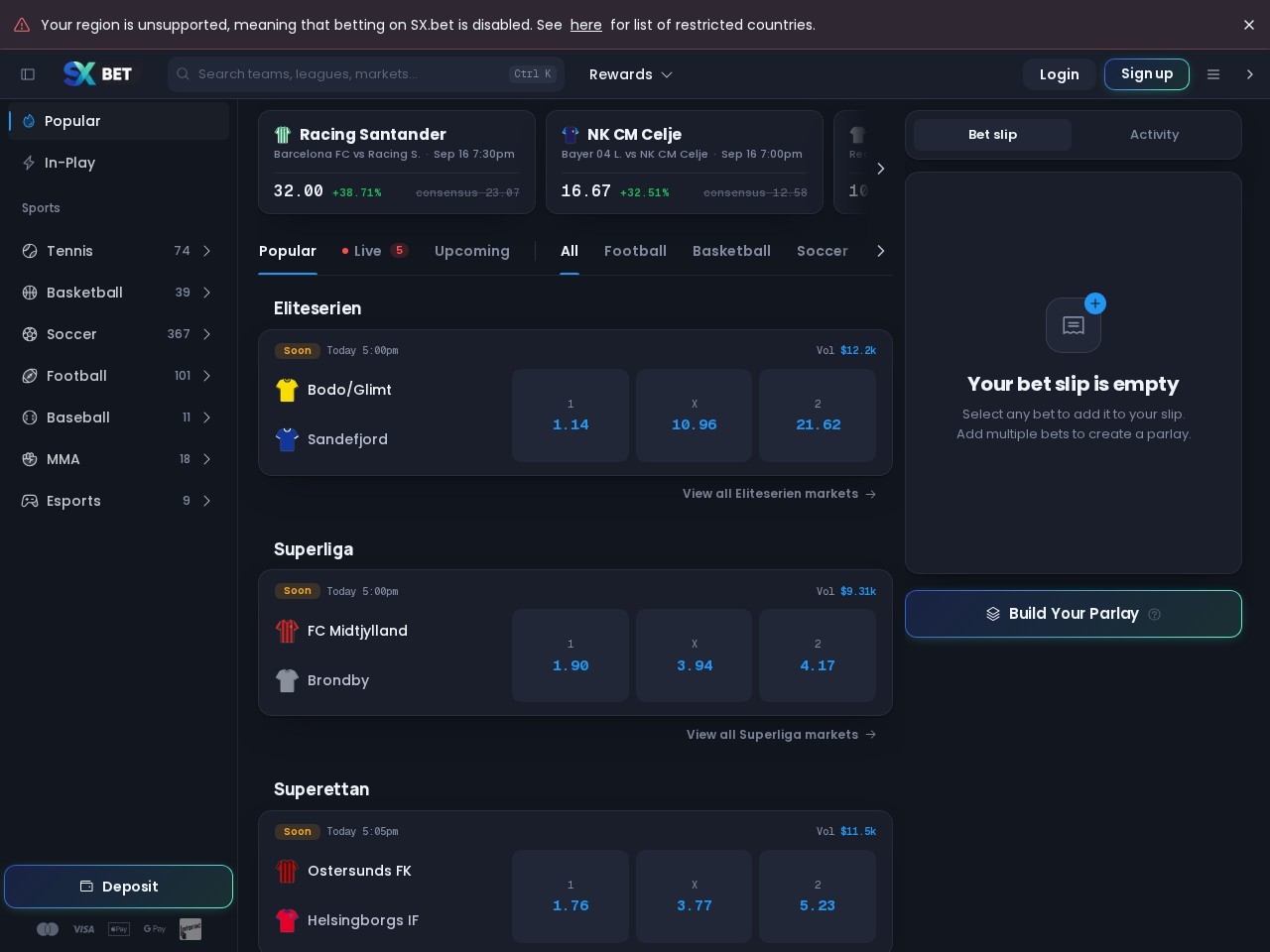Screen dimensions: 1270x952
Task: Switch to the Bet slip tab
Action: [x=992, y=135]
